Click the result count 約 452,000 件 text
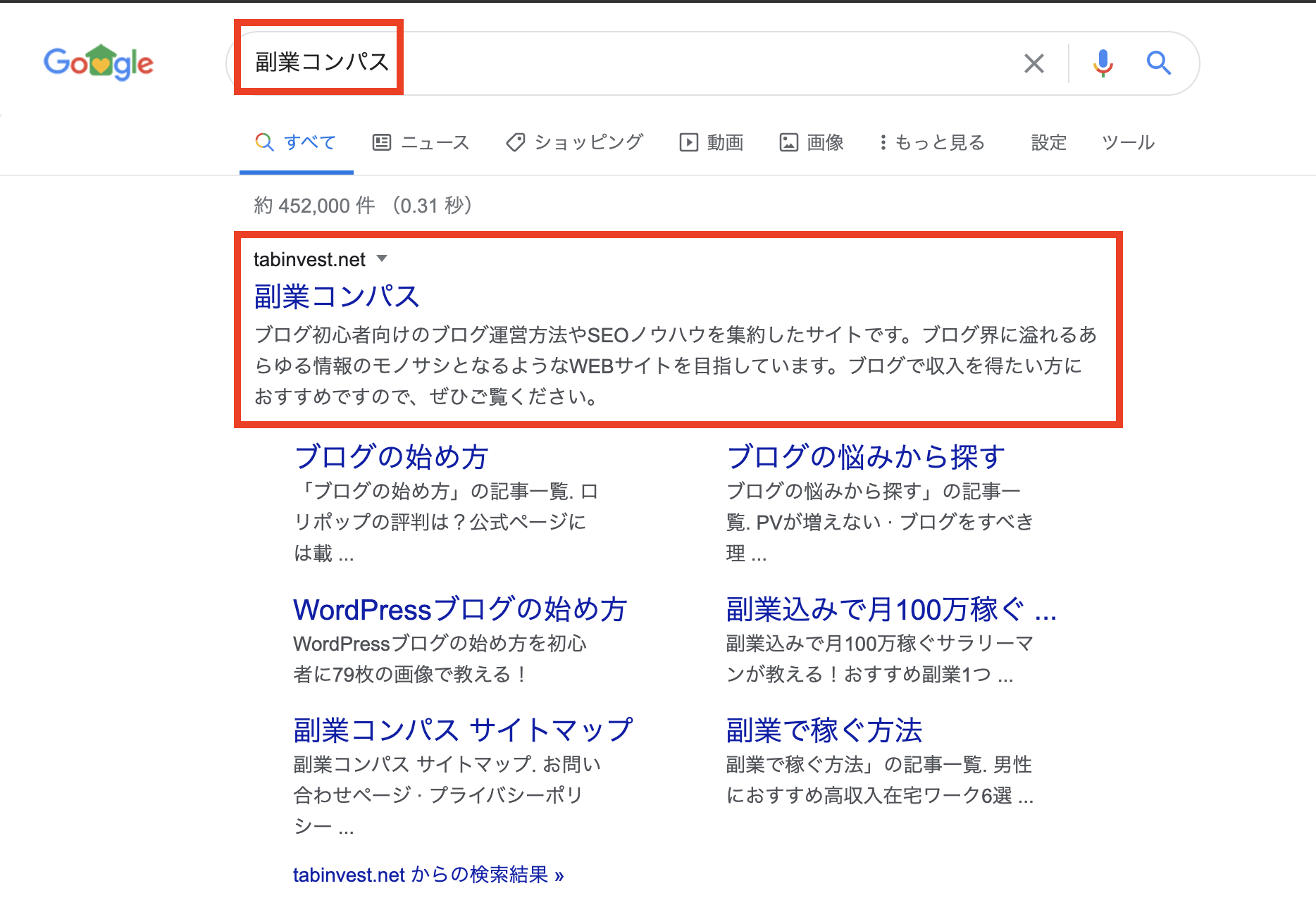The image size is (1316, 924). (314, 205)
